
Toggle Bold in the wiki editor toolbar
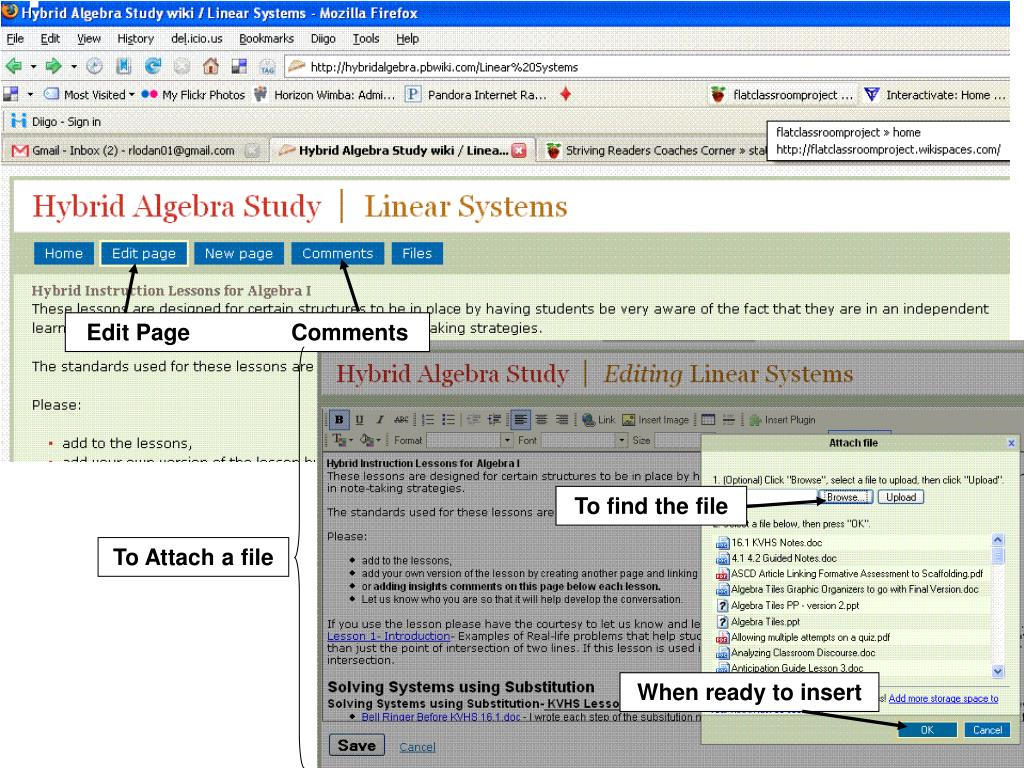pyautogui.click(x=339, y=420)
